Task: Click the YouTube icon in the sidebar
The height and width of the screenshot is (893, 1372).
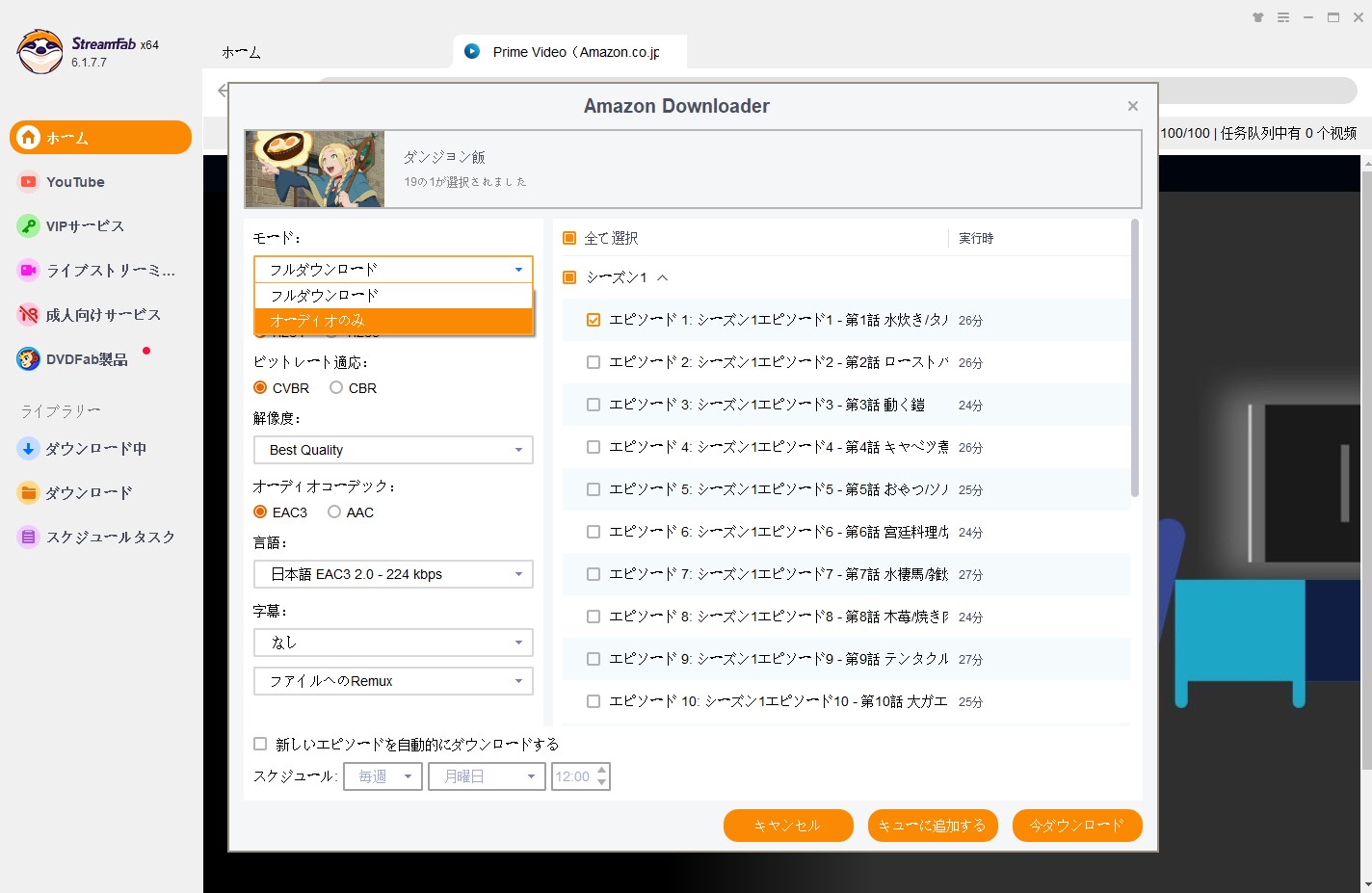Action: (x=29, y=181)
